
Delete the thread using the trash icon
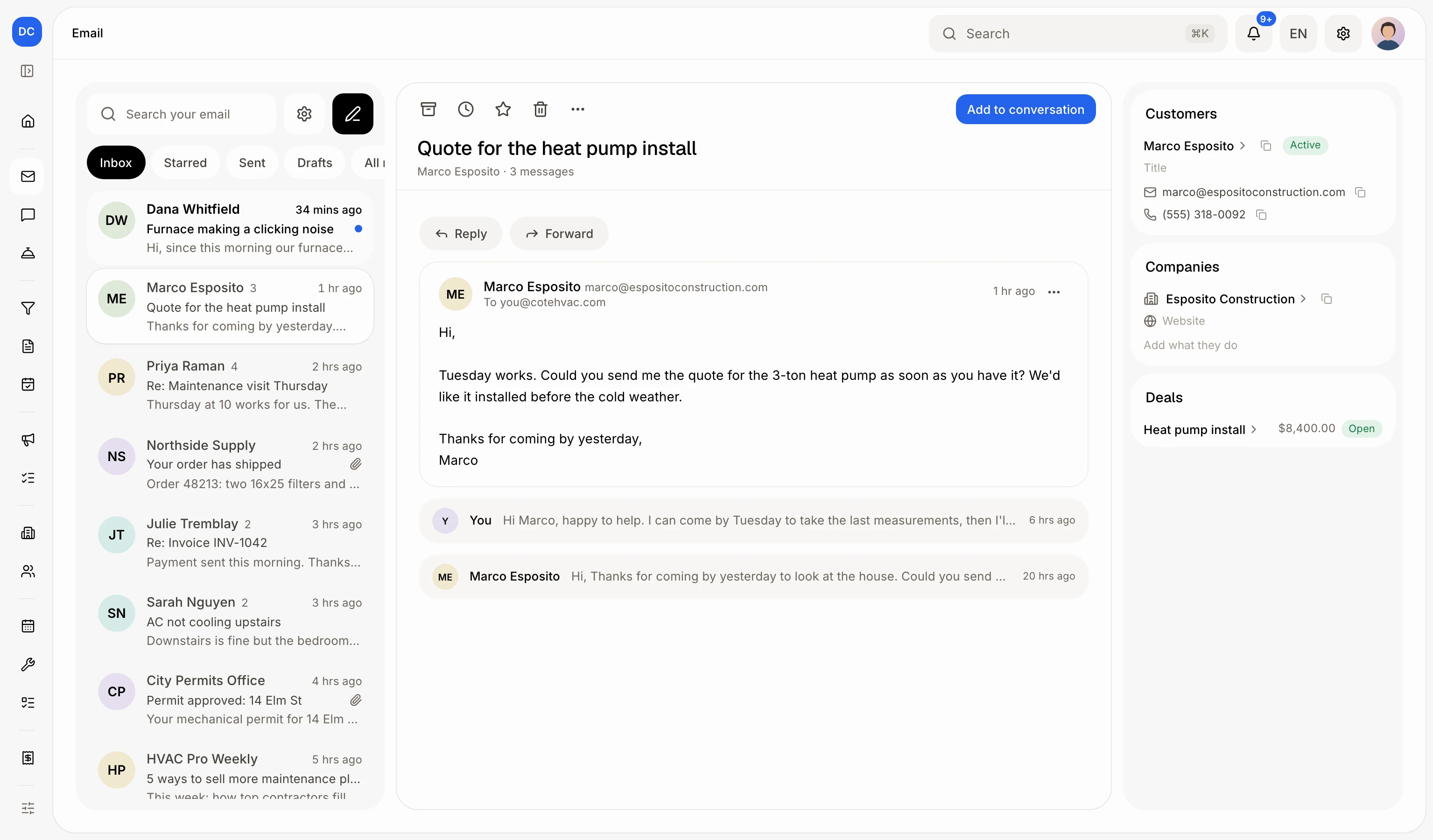[x=540, y=109]
